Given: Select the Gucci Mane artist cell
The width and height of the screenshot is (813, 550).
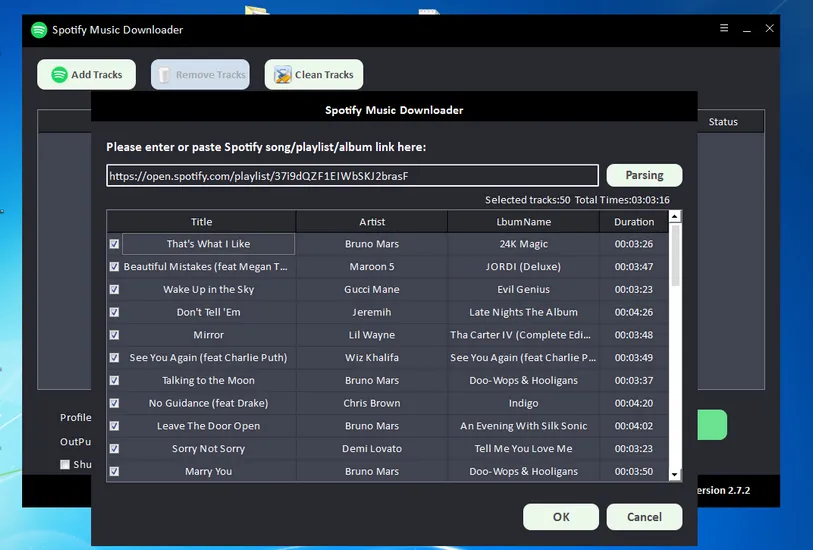Looking at the screenshot, I should [x=372, y=289].
